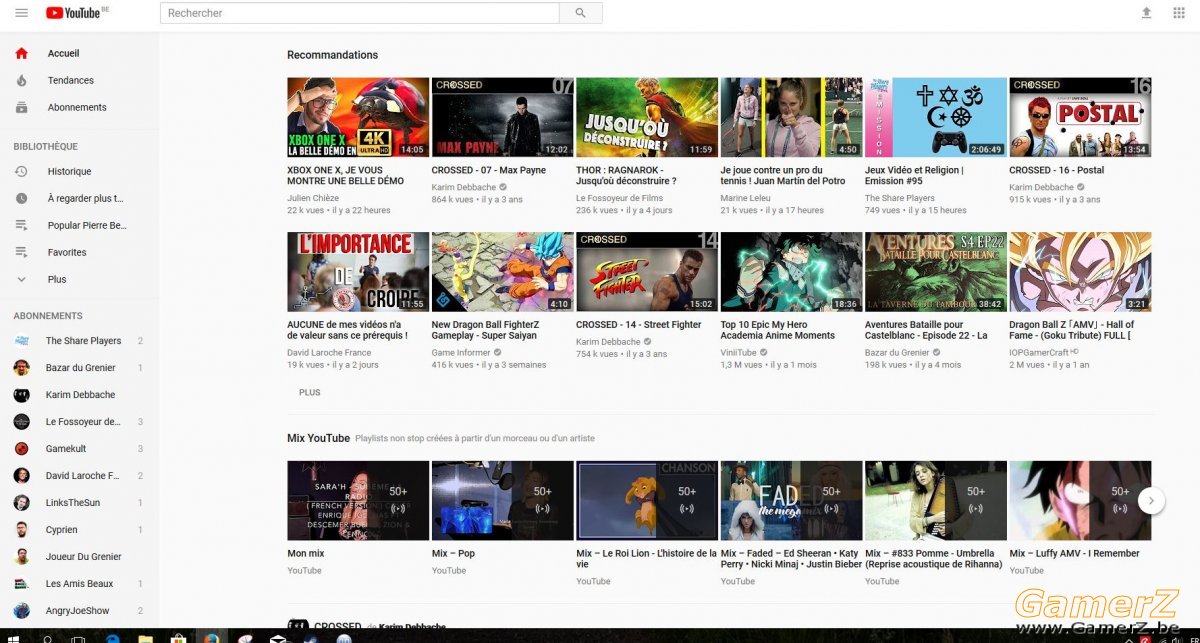1200x643 pixels.
Task: Open Karim Debbache subscription in sidebar
Action: [79, 395]
